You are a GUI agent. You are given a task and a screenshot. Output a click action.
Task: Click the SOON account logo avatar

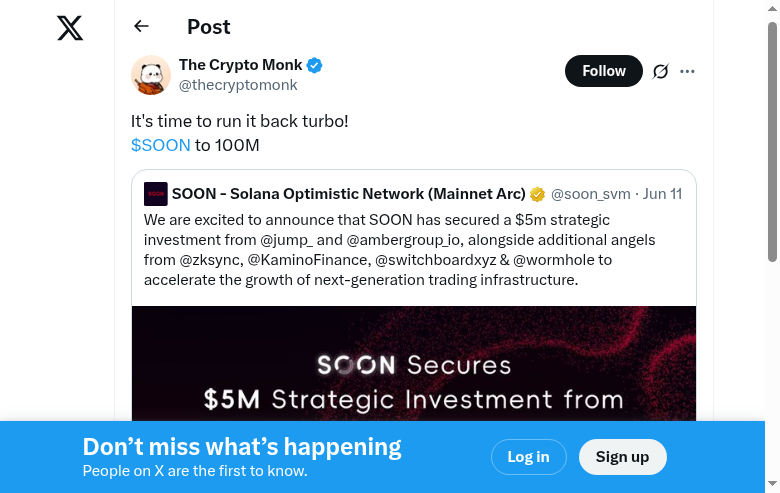tap(155, 194)
